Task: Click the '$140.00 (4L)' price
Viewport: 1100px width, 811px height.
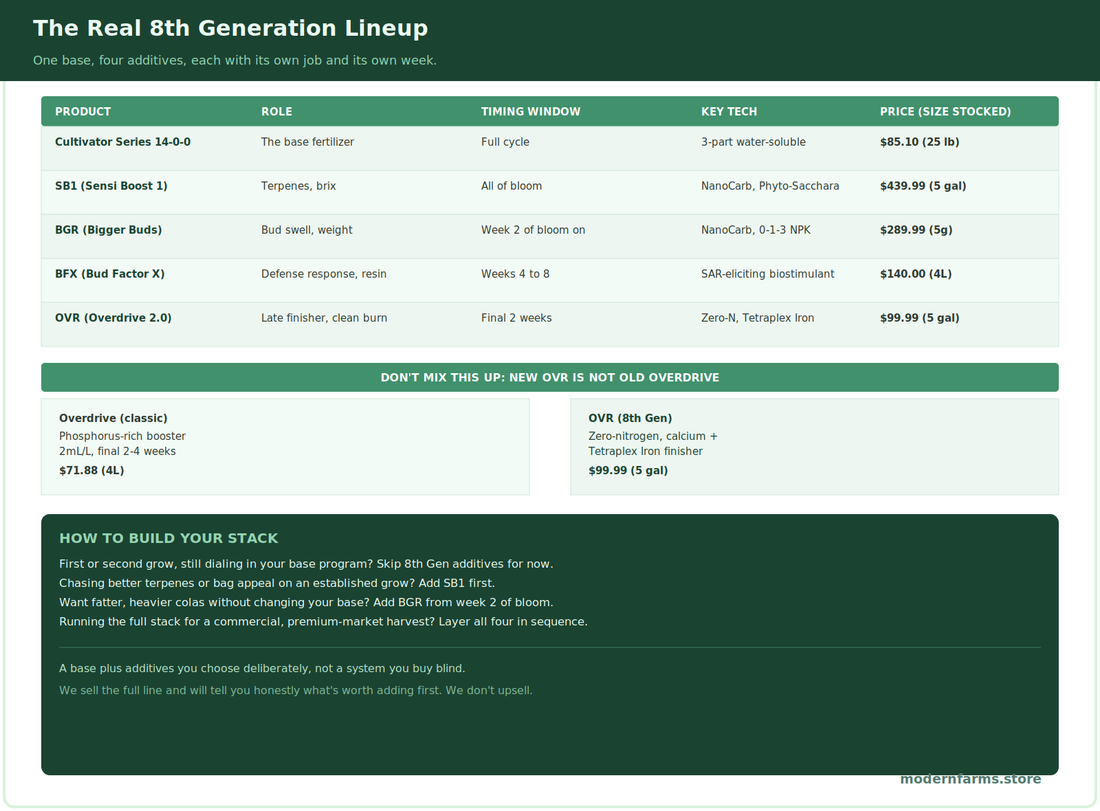Action: (915, 274)
